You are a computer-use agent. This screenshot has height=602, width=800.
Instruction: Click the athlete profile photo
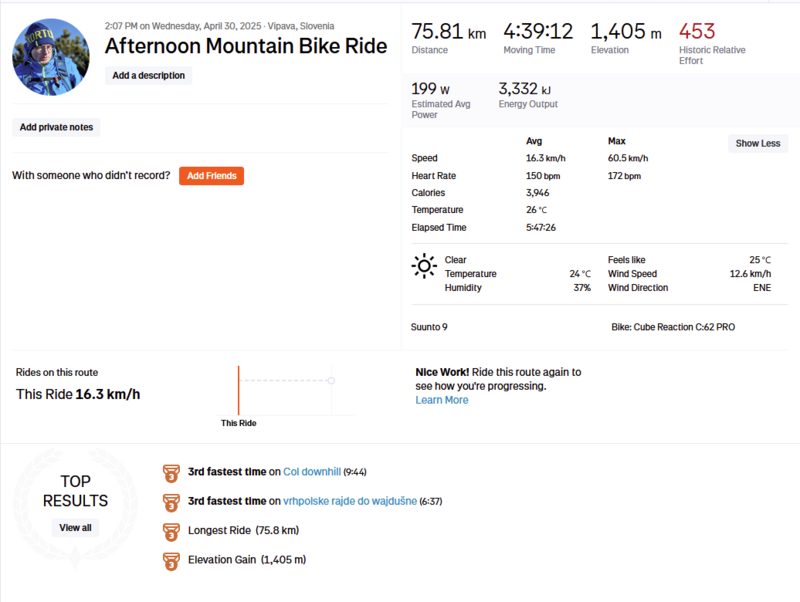[50, 56]
